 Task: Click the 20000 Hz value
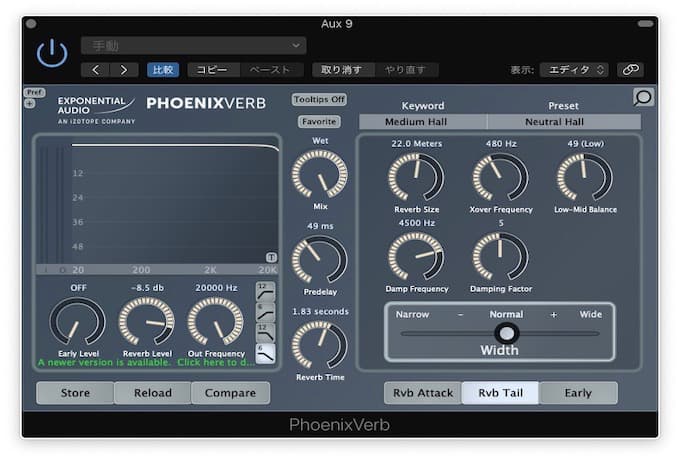click(216, 288)
